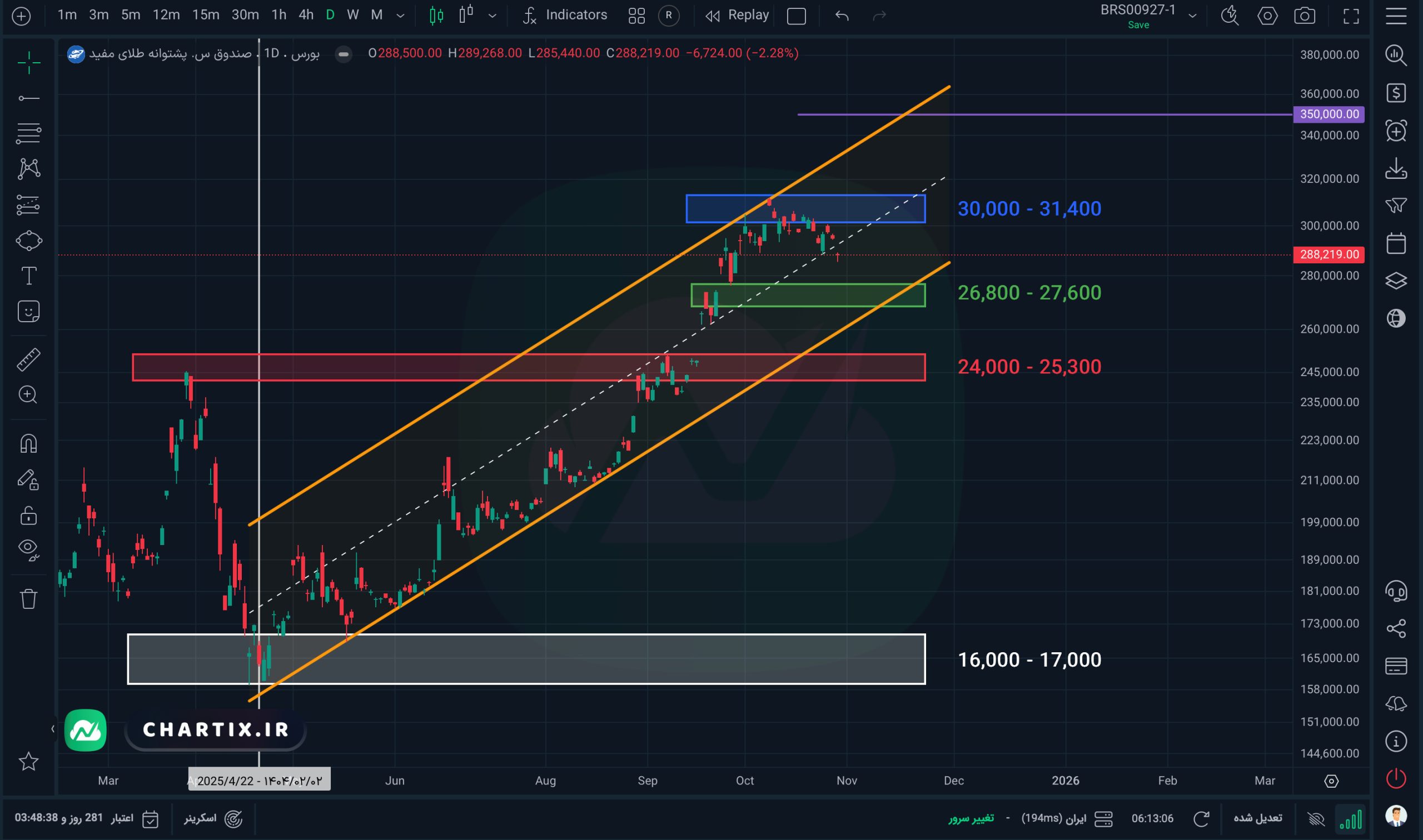Viewport: 1423px width, 840px height.
Task: Open the BRS00927-1 layout dropdown
Action: pos(1192,16)
